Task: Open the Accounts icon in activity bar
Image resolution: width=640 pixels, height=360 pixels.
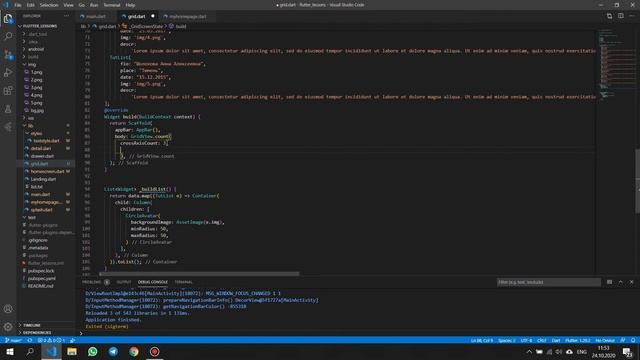Action: 8,309
